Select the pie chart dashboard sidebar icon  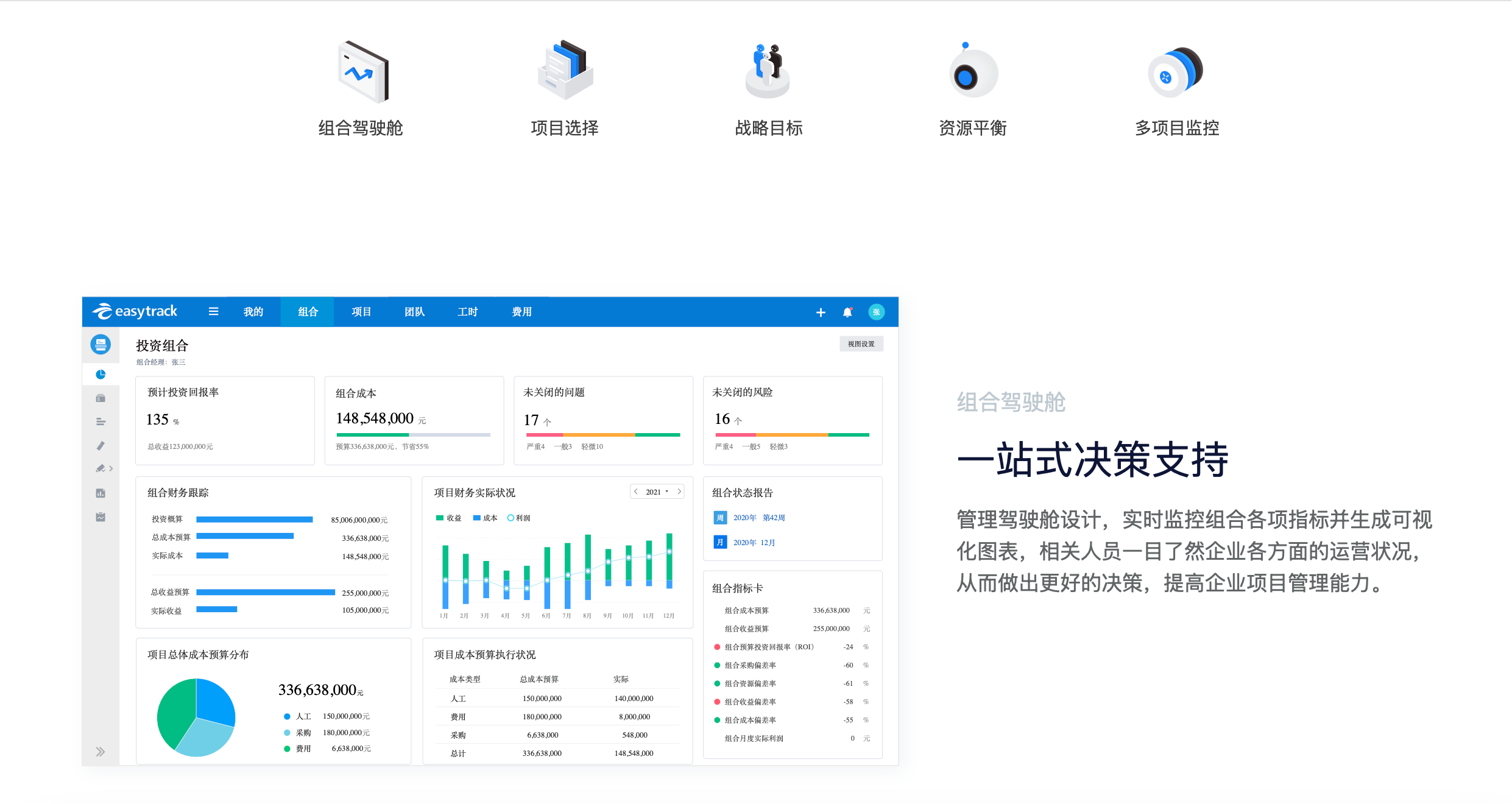pyautogui.click(x=101, y=374)
